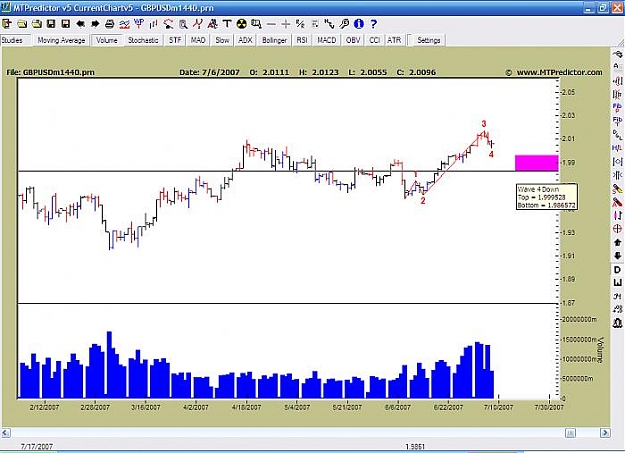This screenshot has height=453, width=625.
Task: Click the plus icon in toolbar
Action: click(286, 25)
